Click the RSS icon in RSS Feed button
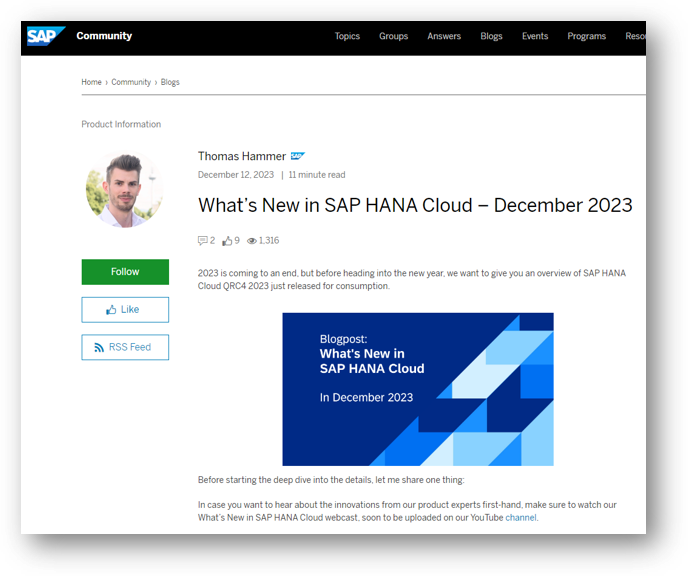Screen dimensions: 688x576 tap(99, 347)
